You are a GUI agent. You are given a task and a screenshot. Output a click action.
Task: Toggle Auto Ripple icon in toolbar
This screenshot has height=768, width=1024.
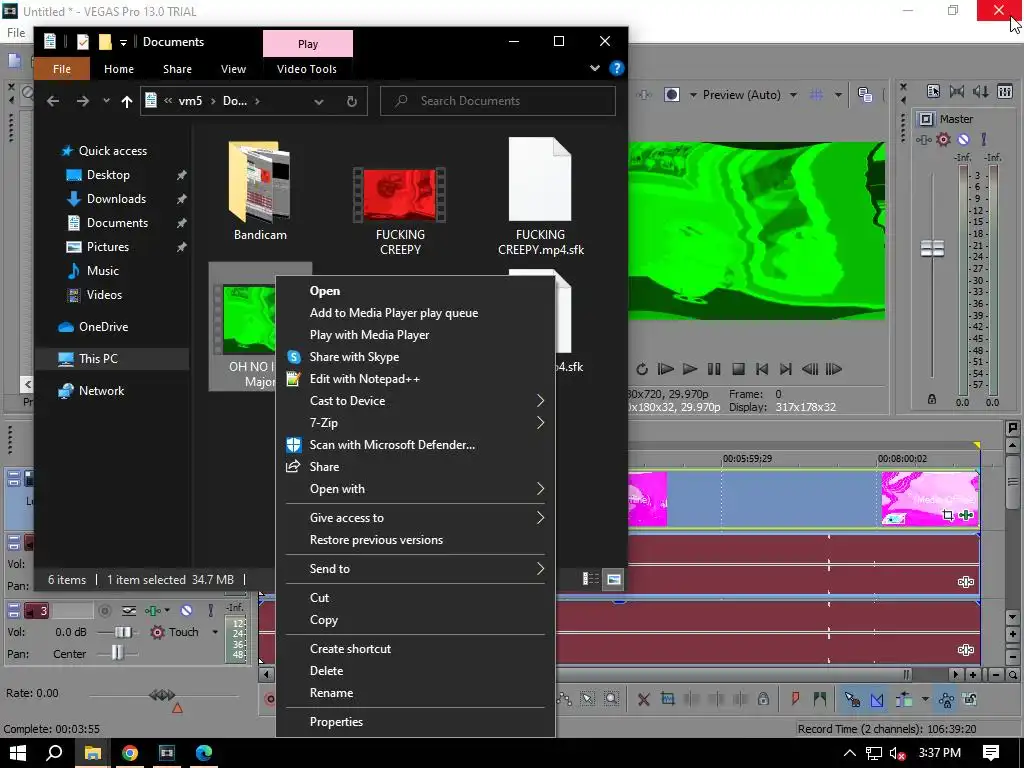coord(904,699)
